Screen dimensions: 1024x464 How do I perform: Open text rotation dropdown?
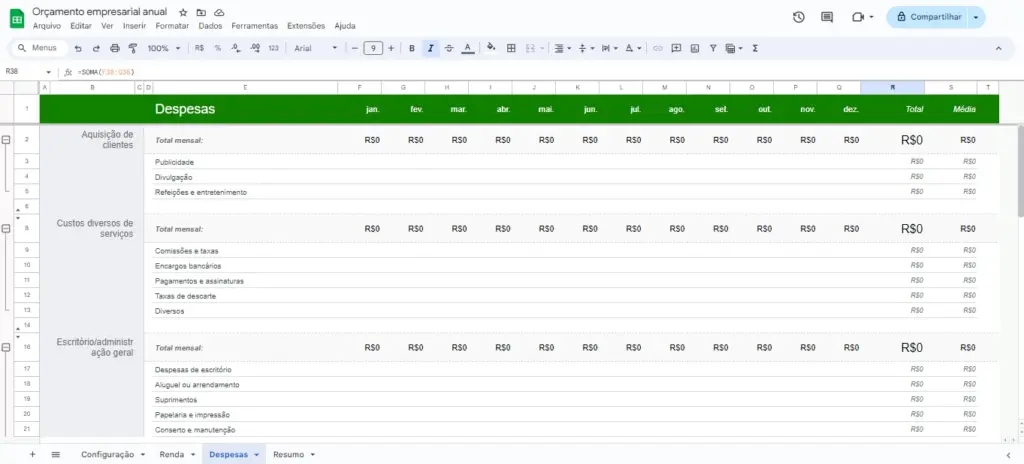tap(633, 48)
